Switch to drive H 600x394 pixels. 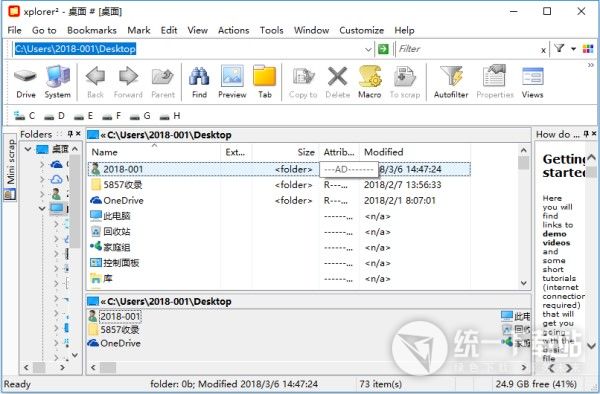170,116
